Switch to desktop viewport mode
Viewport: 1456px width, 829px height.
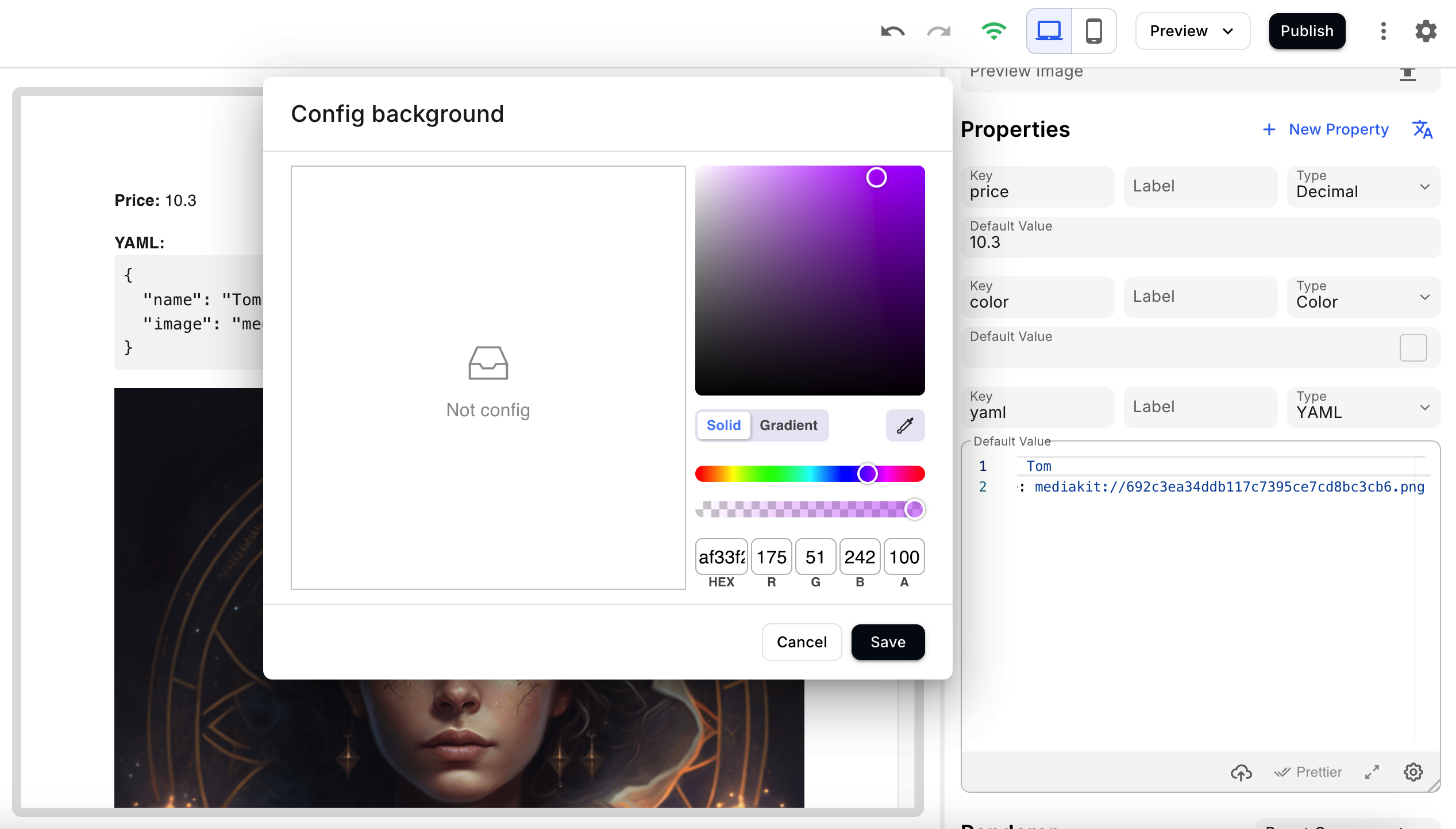(x=1049, y=31)
